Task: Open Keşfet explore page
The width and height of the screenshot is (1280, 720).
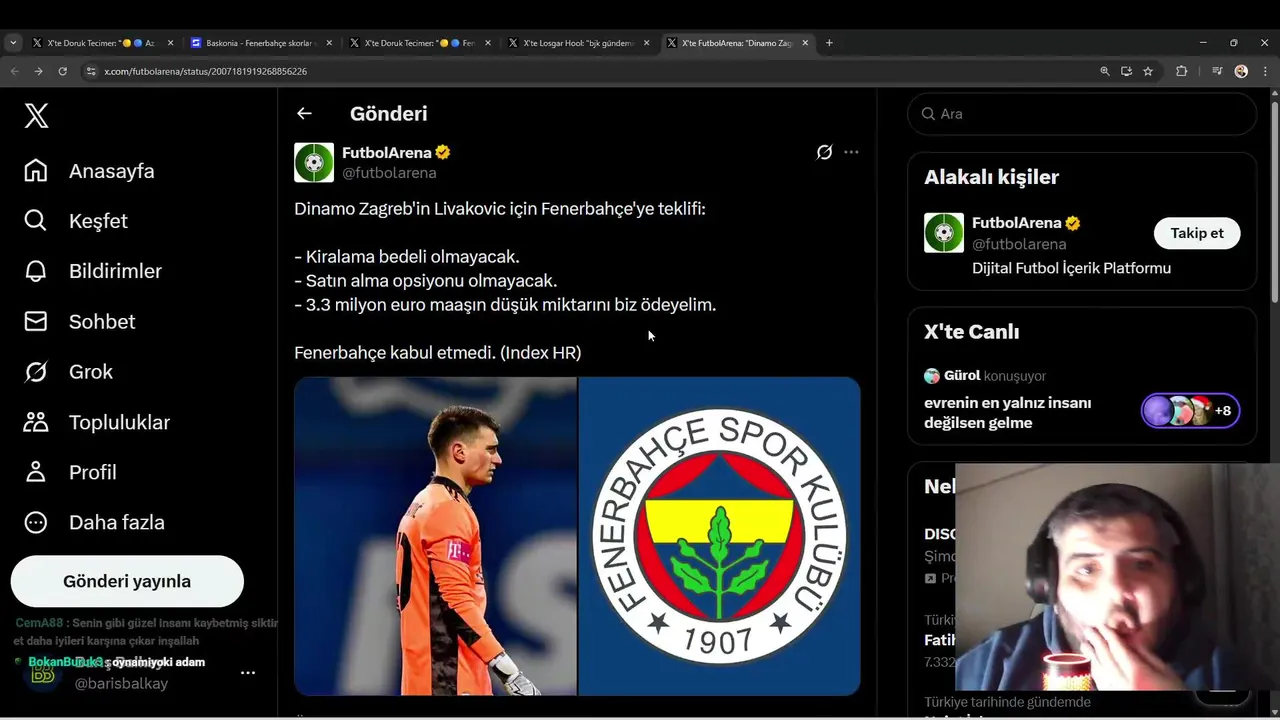Action: tap(76, 221)
